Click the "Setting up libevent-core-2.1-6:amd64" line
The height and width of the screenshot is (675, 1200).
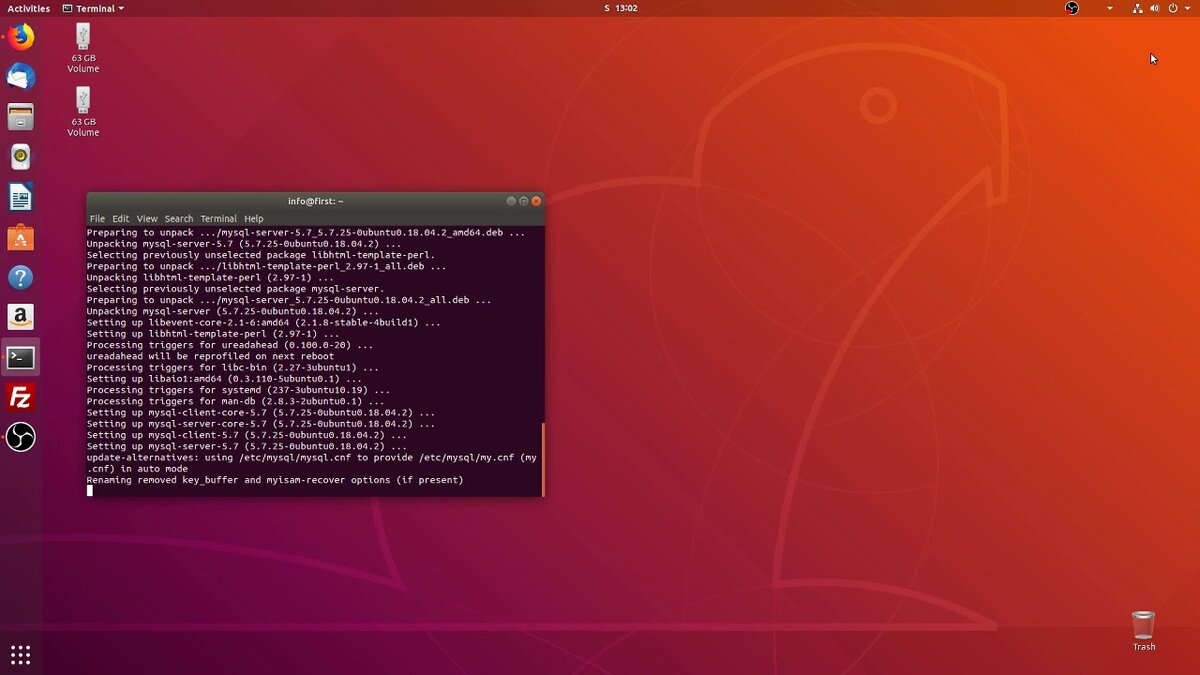click(263, 323)
